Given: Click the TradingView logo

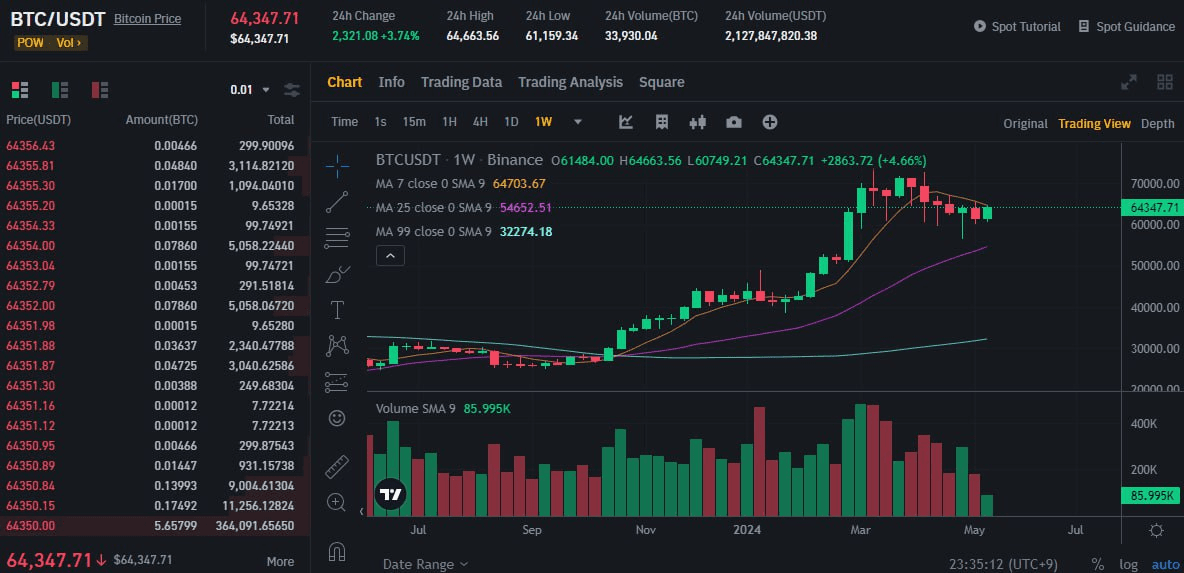Looking at the screenshot, I should (x=391, y=494).
